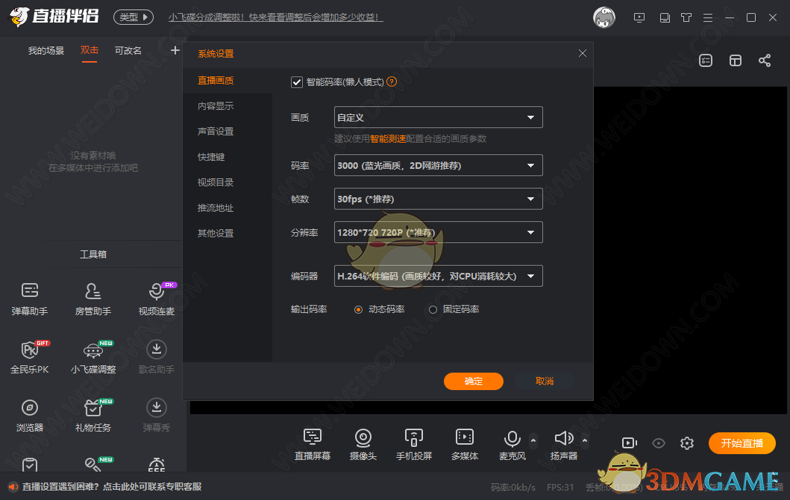Mute the 扬声器 speaker
Screen dimensions: 790x500
tap(564, 444)
